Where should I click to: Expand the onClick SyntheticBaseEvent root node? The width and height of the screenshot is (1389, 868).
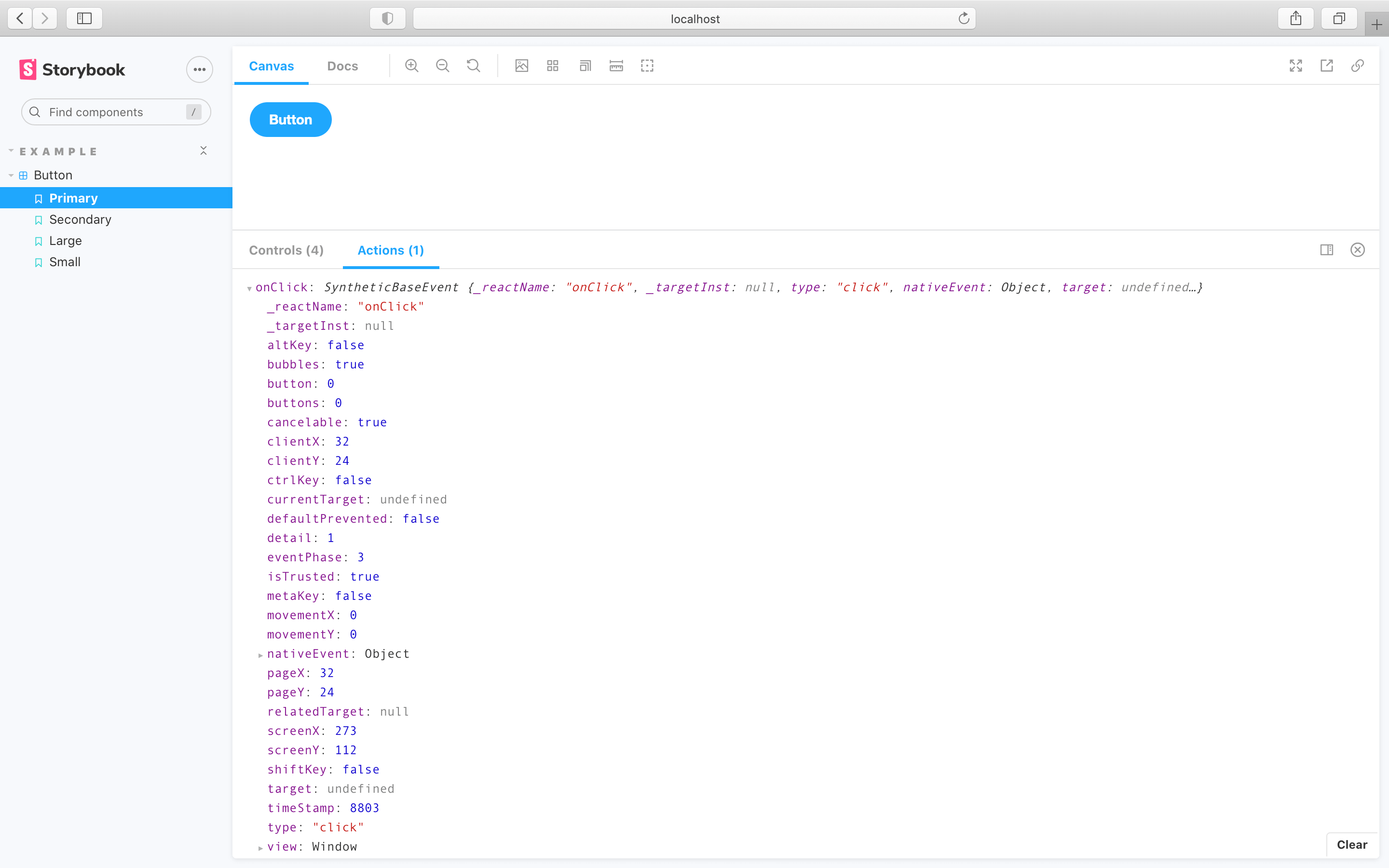pyautogui.click(x=249, y=288)
